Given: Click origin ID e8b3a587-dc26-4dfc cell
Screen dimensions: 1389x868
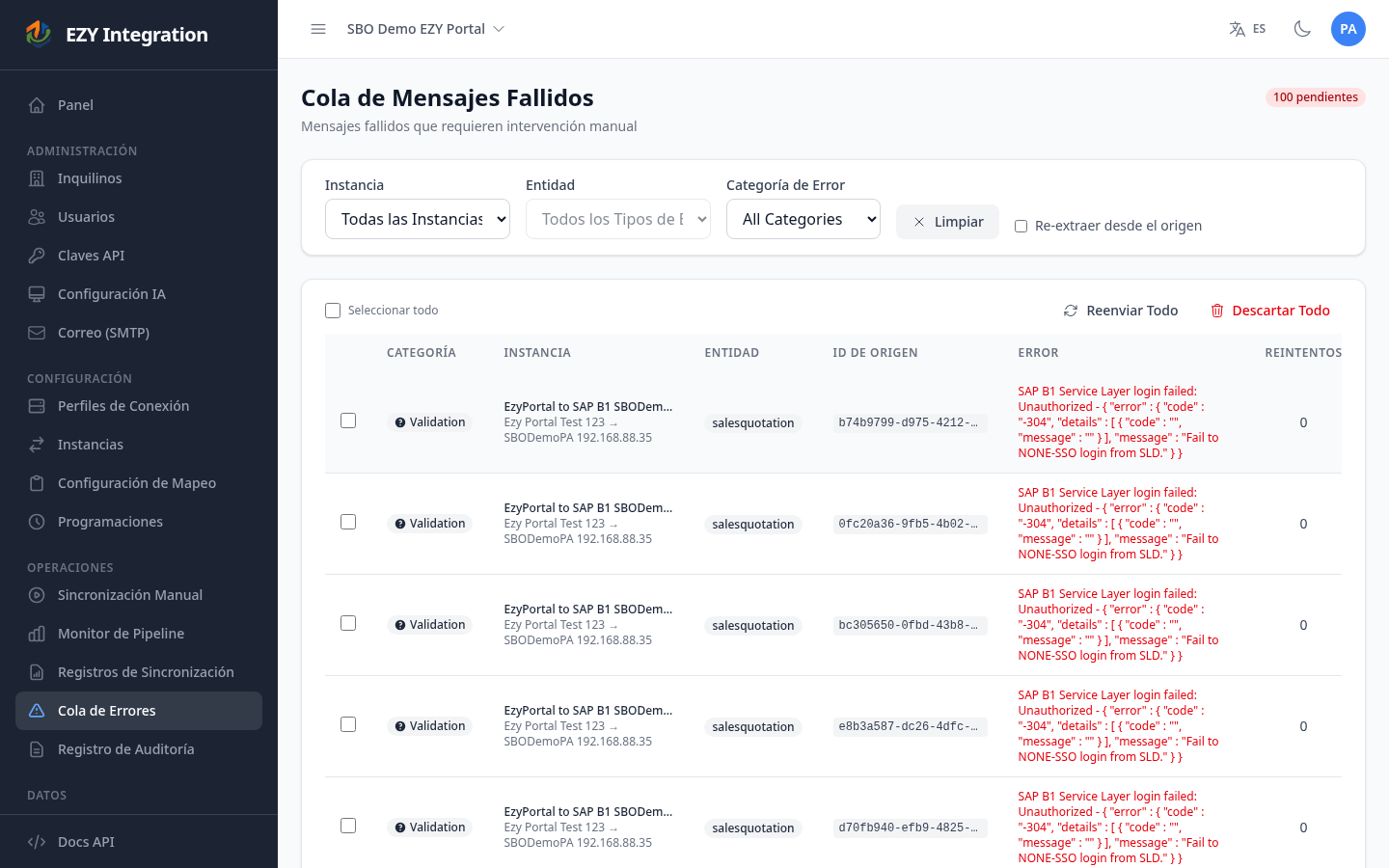Looking at the screenshot, I should [910, 726].
